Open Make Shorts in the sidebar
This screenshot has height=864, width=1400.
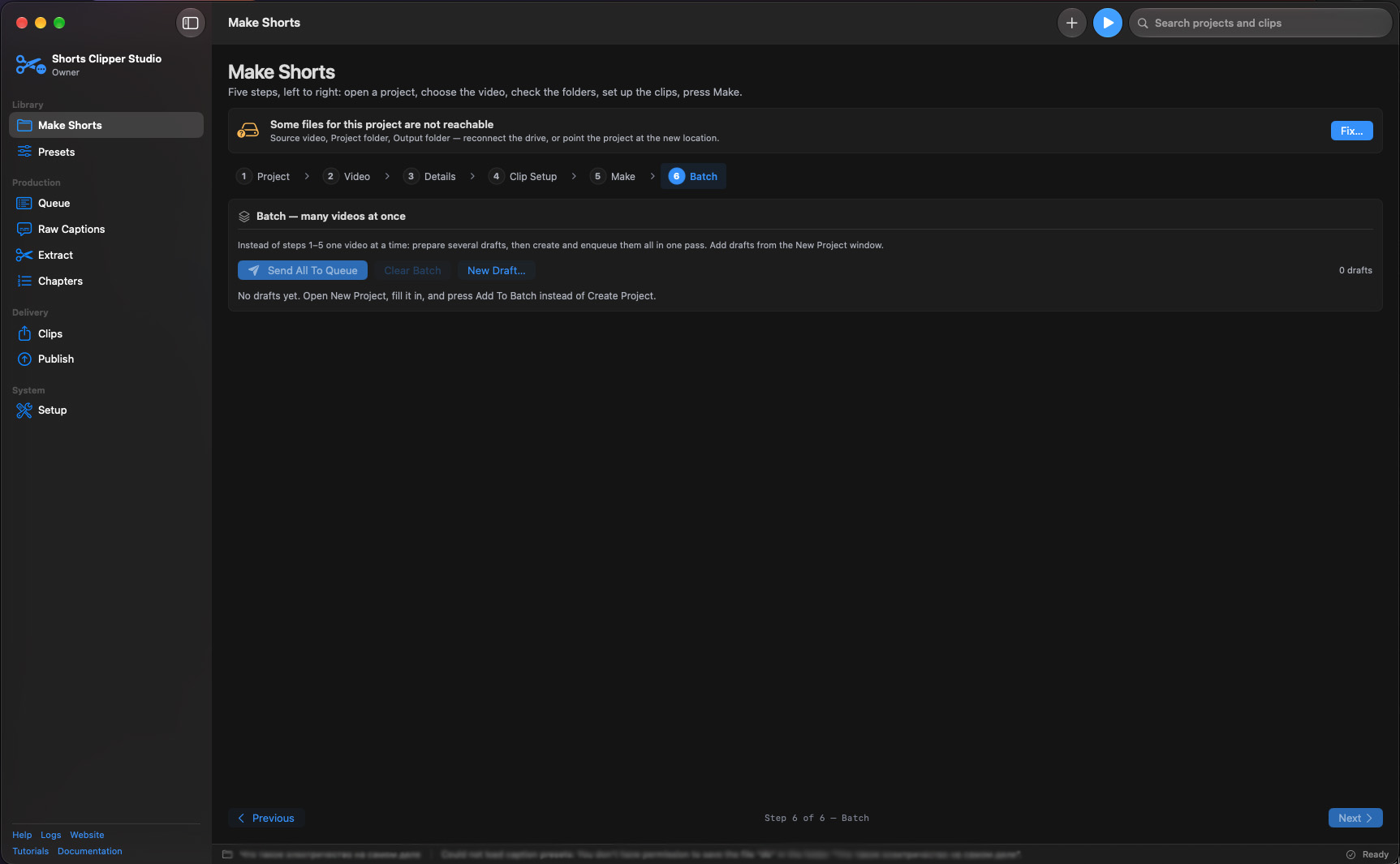106,125
